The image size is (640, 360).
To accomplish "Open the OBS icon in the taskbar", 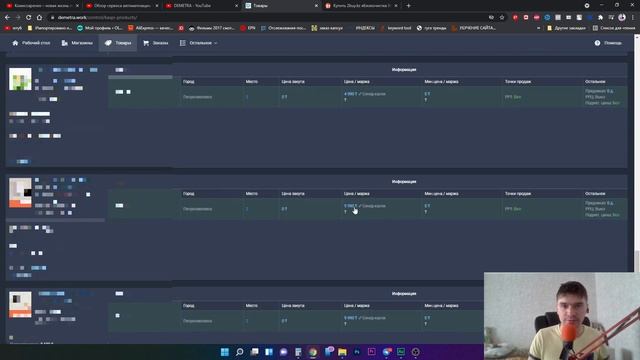I will 416,352.
